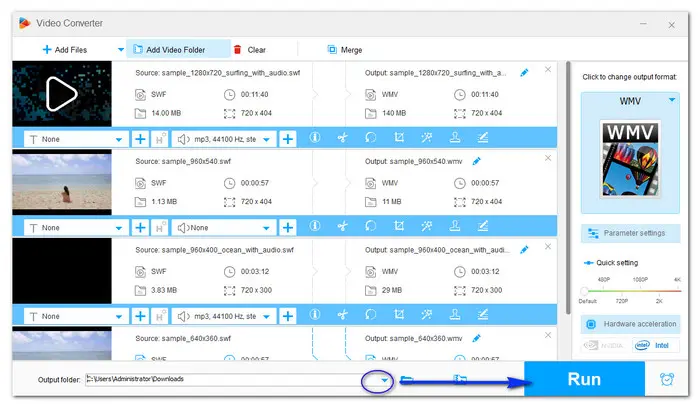Viewport: 700px width, 407px height.
Task: Open the alarm clock scheduler icon
Action: pyautogui.click(x=667, y=379)
